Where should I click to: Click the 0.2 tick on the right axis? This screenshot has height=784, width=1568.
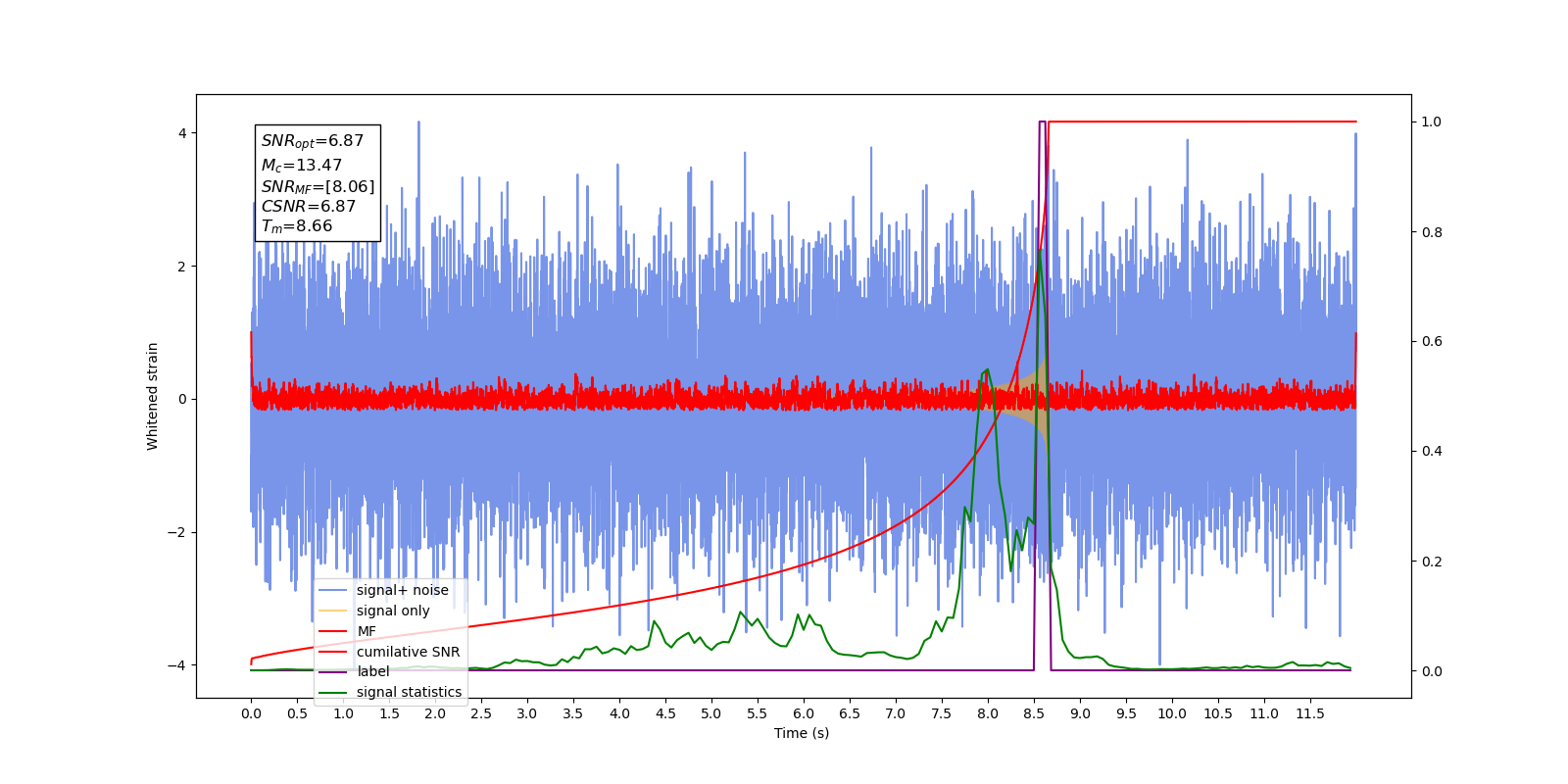pyautogui.click(x=1432, y=562)
